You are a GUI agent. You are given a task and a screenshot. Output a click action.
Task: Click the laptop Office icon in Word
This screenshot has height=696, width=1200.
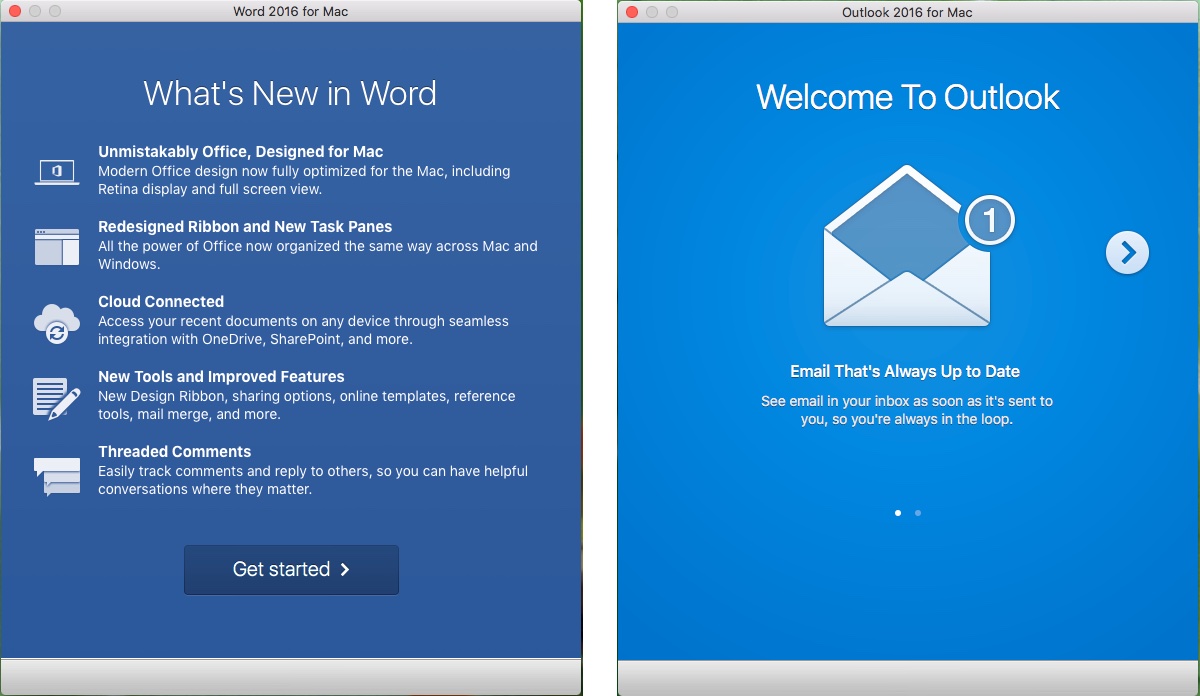point(57,171)
